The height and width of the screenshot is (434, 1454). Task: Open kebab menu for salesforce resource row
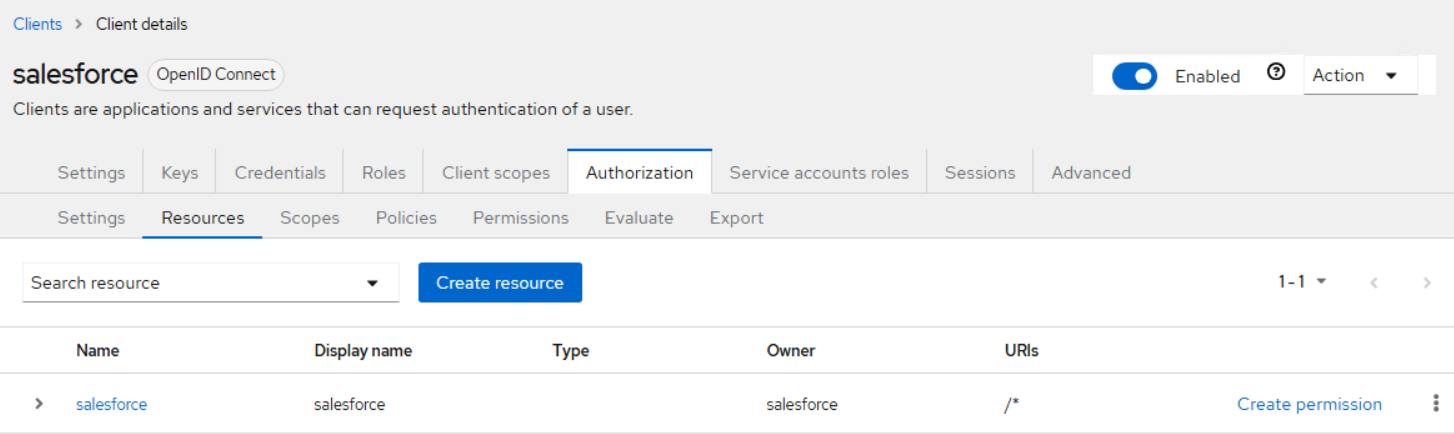[x=1435, y=404]
